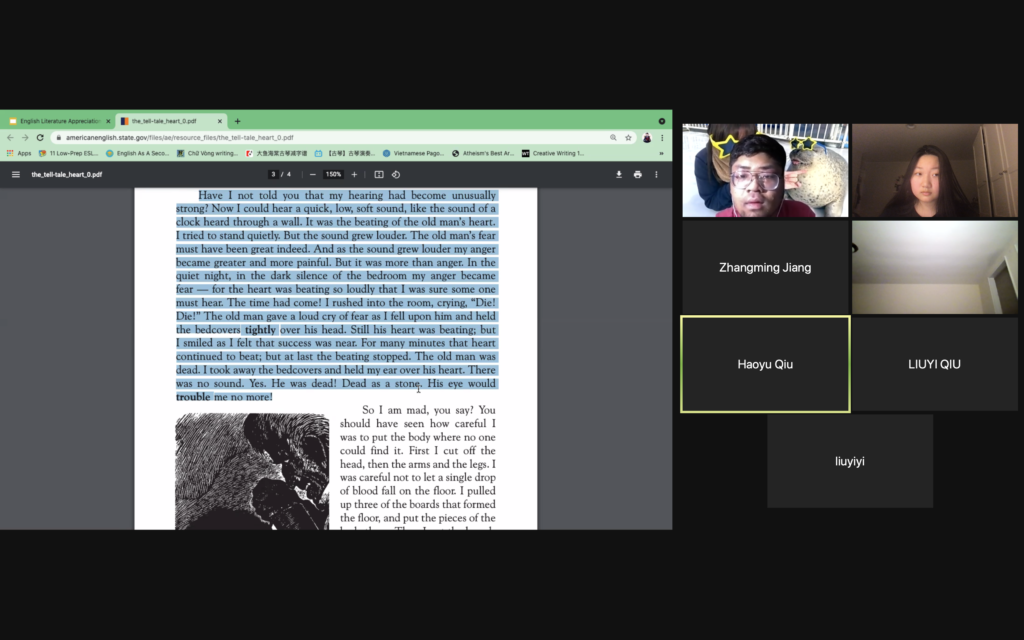Open the 11 Low-Prep ESL bookmark

pyautogui.click(x=69, y=153)
